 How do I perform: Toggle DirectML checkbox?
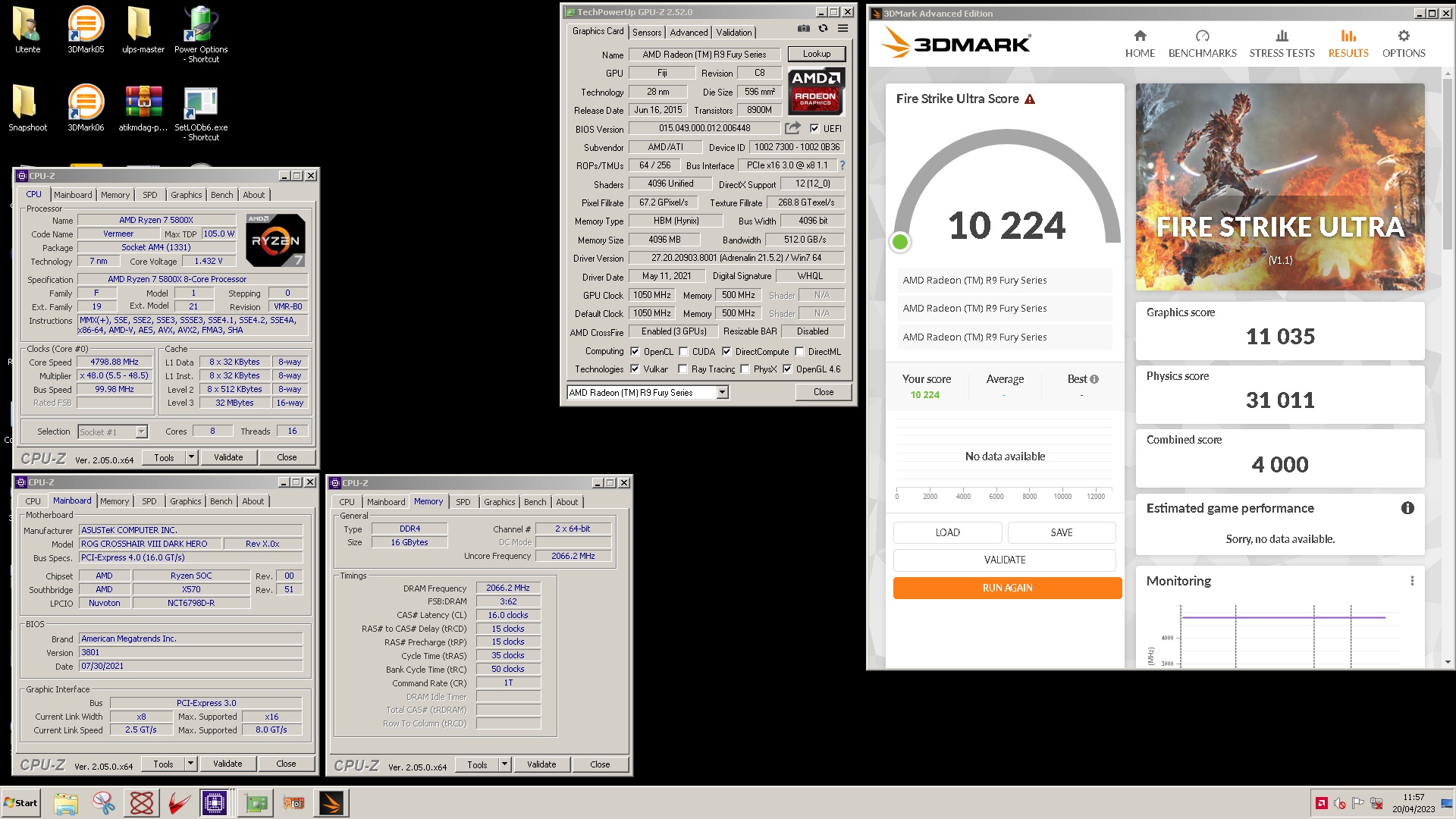coord(799,352)
